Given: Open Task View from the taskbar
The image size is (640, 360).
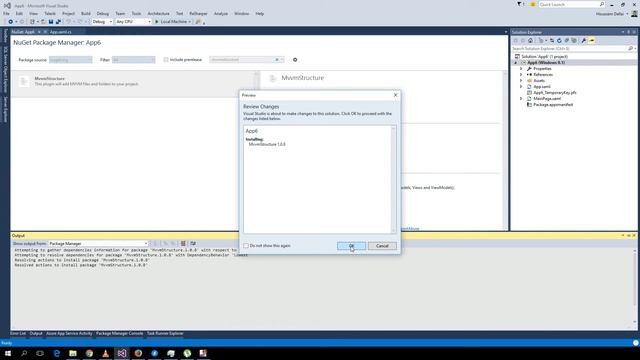Looking at the screenshot, I should click(40, 353).
